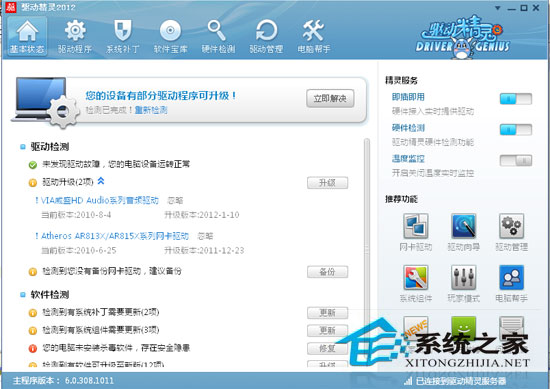Click the 备份 button
The image size is (550, 389).
327,272
